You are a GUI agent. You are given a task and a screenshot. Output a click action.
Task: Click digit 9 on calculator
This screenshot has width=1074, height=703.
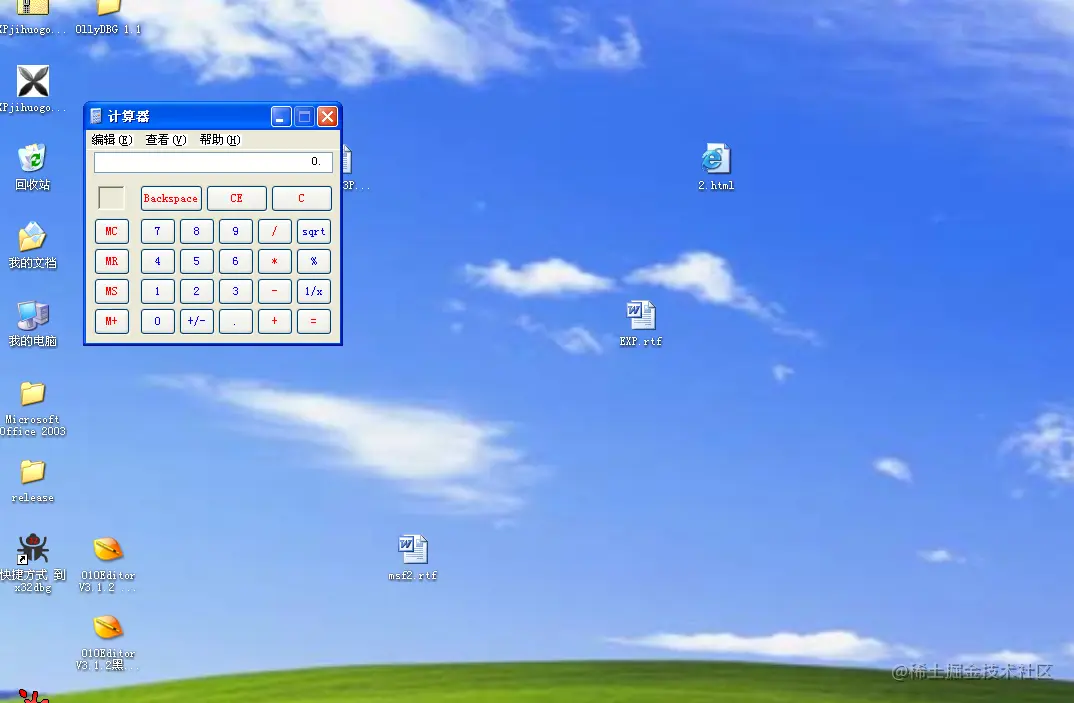pos(236,232)
